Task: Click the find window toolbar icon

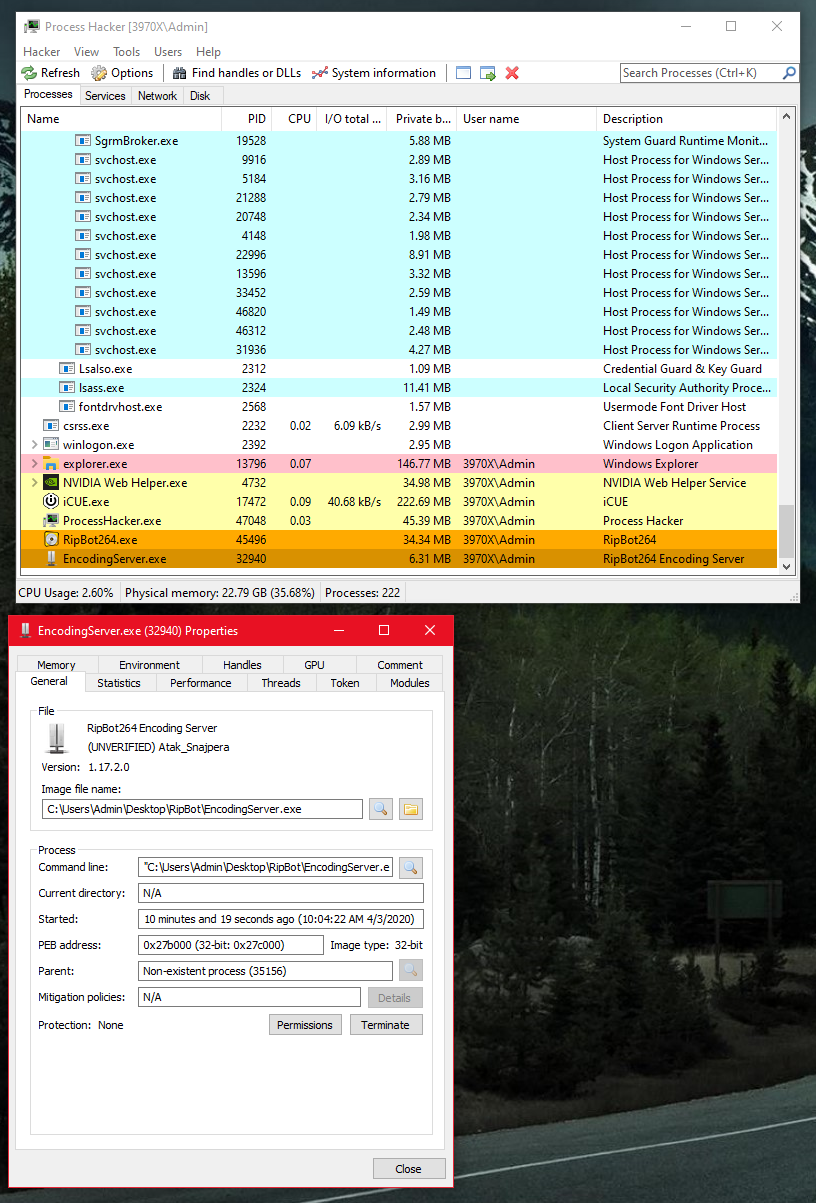Action: coord(463,73)
